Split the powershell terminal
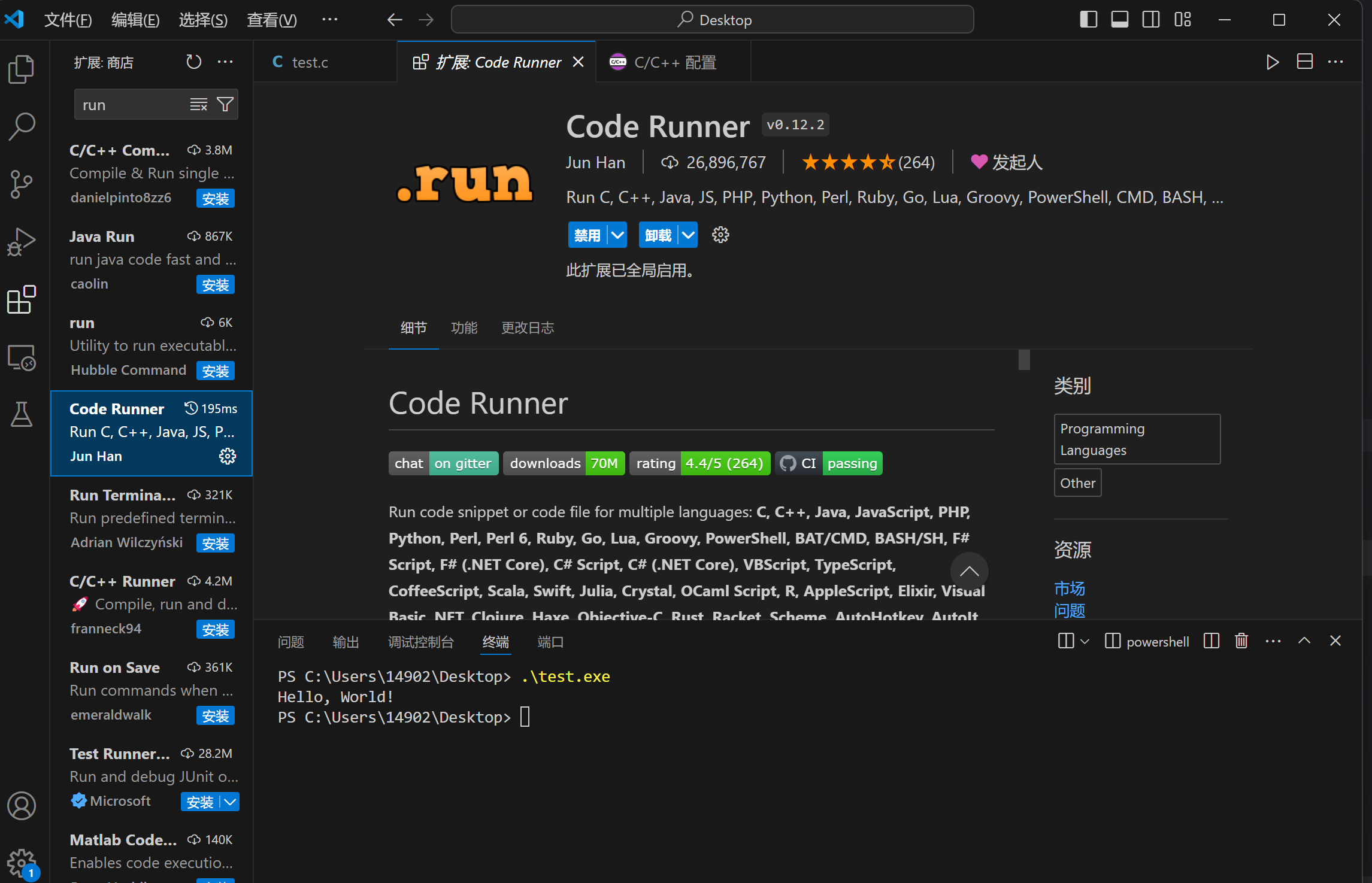 point(1212,641)
